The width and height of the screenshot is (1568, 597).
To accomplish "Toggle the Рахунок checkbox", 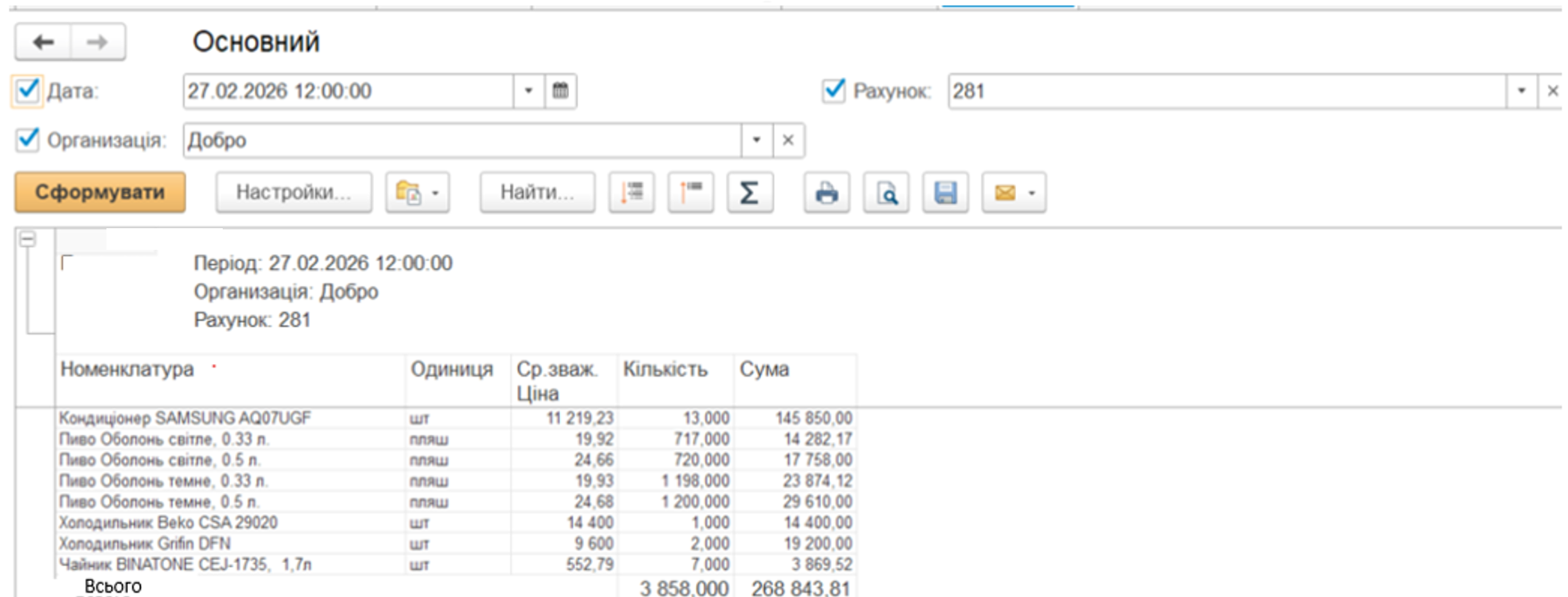I will pyautogui.click(x=834, y=90).
